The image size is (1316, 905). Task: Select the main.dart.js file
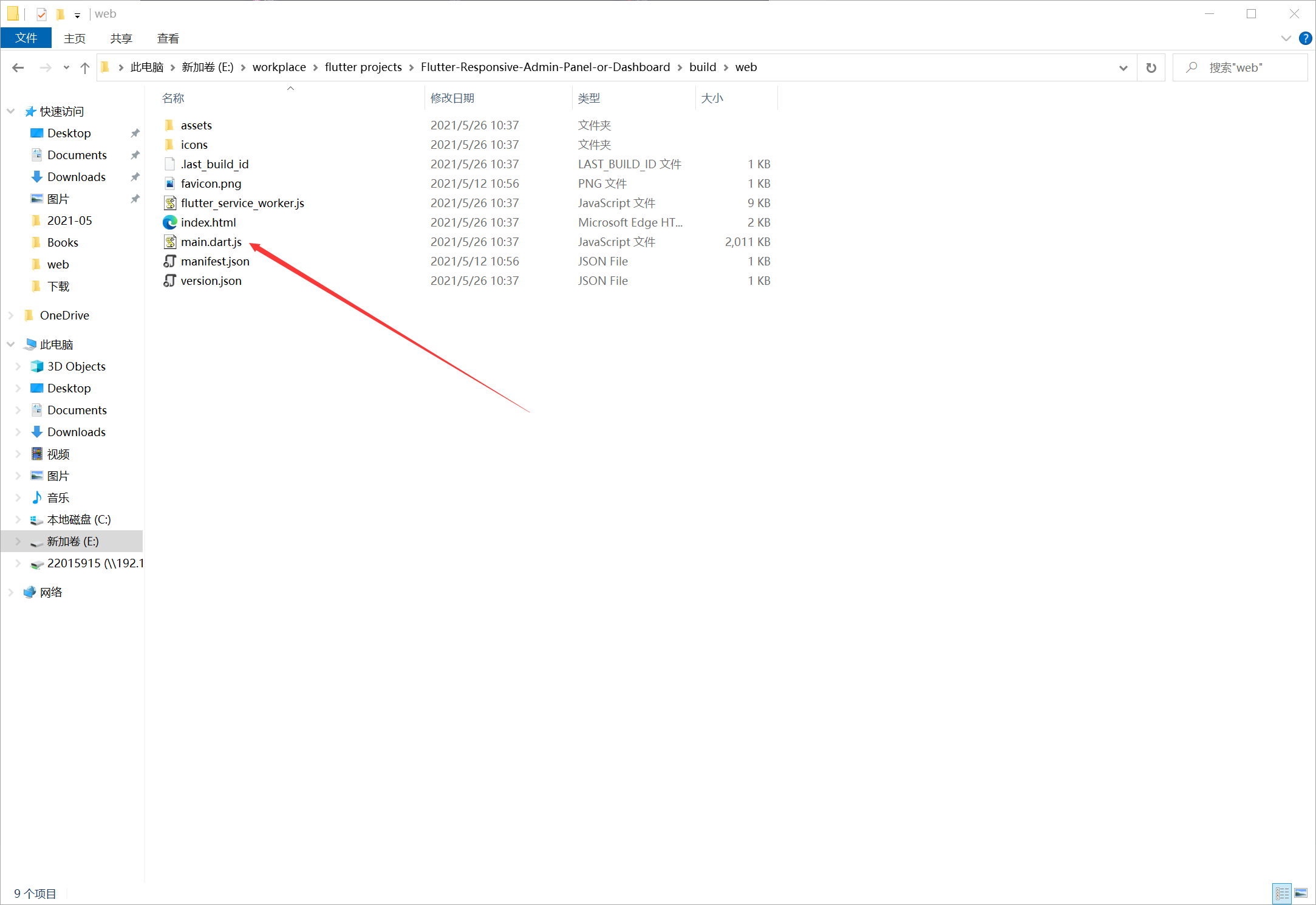click(211, 242)
